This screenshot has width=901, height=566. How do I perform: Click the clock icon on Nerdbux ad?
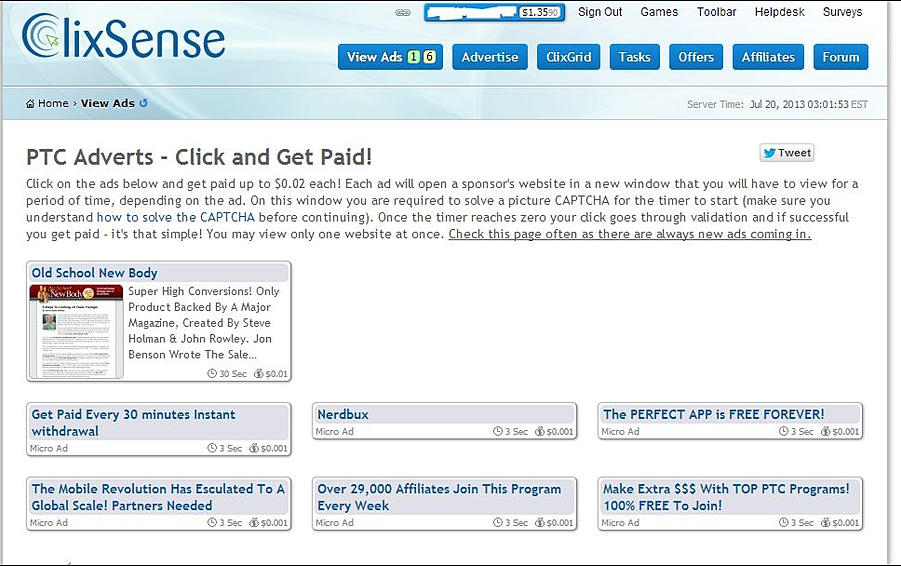pyautogui.click(x=498, y=431)
